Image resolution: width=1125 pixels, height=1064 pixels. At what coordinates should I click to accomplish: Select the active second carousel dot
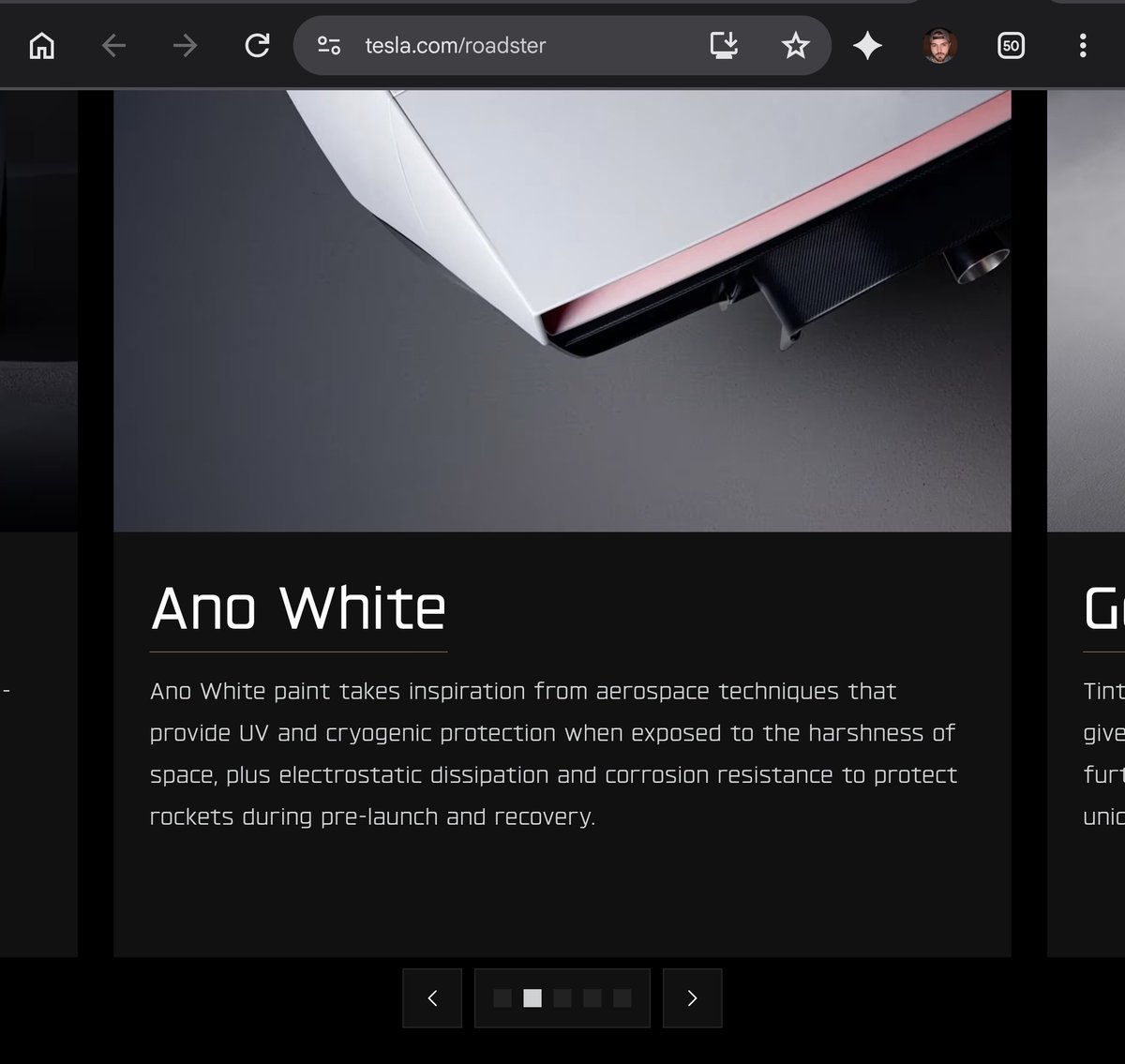532,998
